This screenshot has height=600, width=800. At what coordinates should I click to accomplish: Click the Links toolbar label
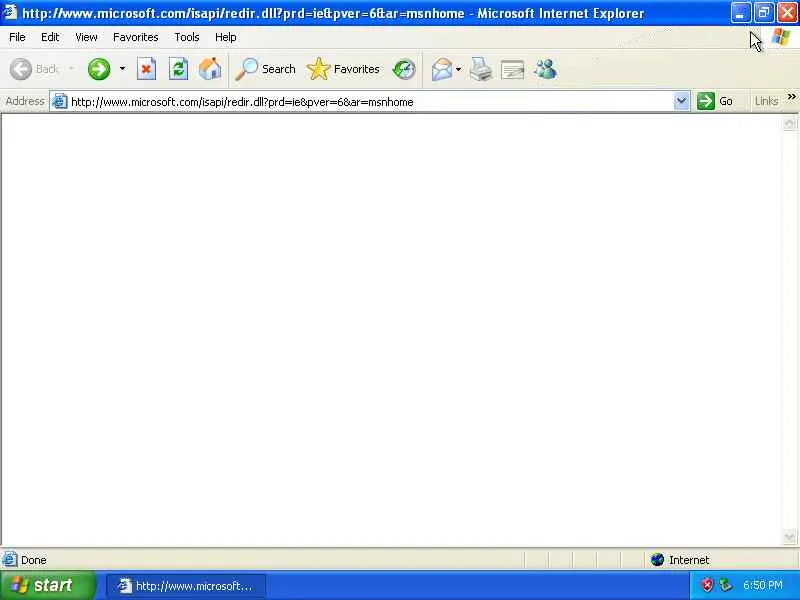[x=766, y=101]
